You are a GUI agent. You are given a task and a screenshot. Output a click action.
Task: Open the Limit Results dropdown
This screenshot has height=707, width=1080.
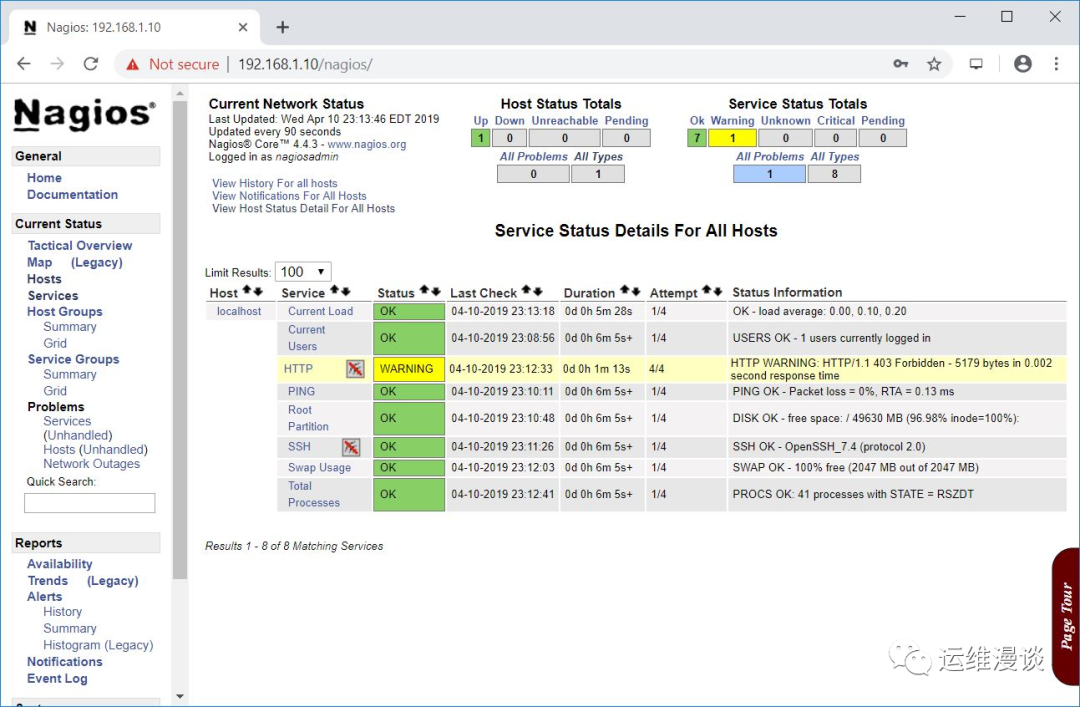coord(303,272)
